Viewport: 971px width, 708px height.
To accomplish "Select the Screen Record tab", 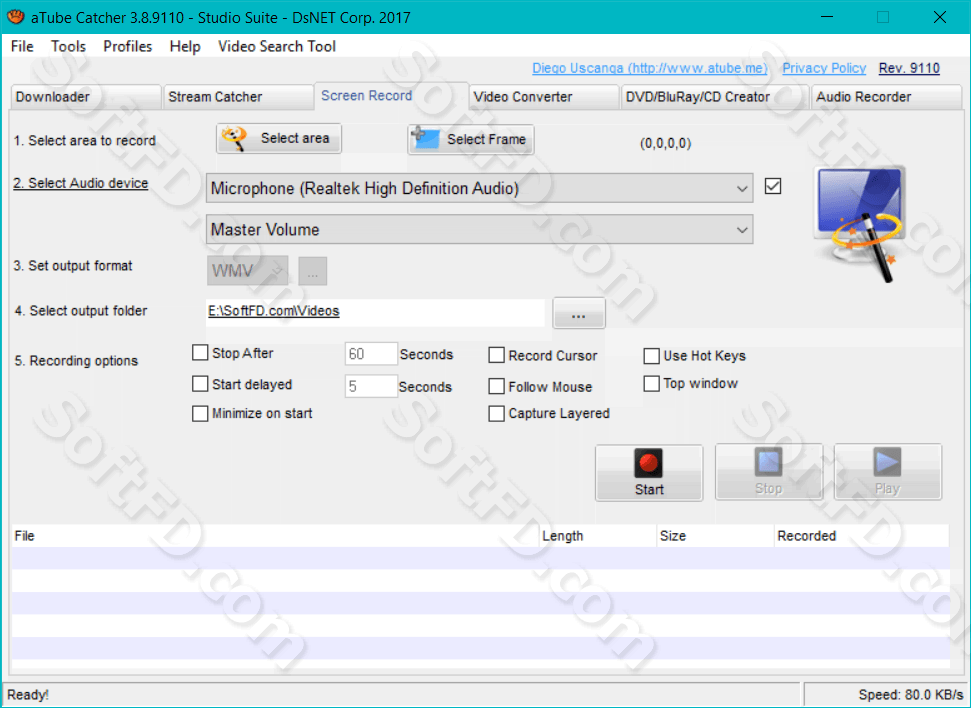I will [391, 96].
